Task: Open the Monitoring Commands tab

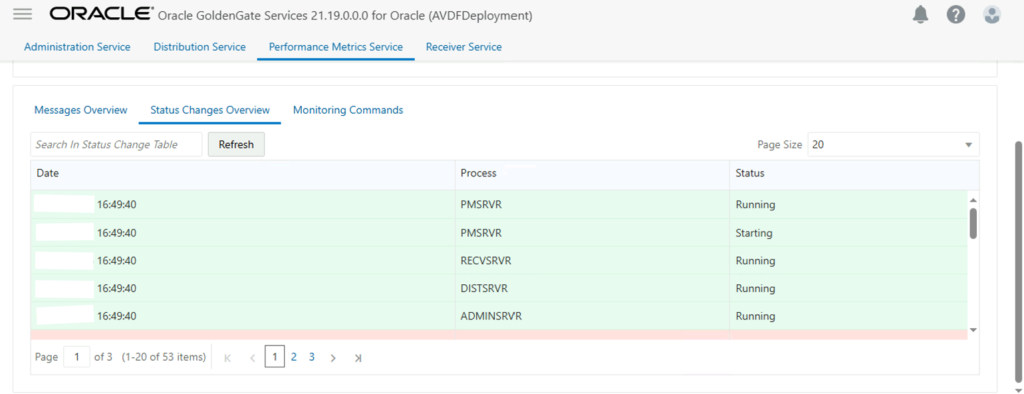Action: coord(348,110)
